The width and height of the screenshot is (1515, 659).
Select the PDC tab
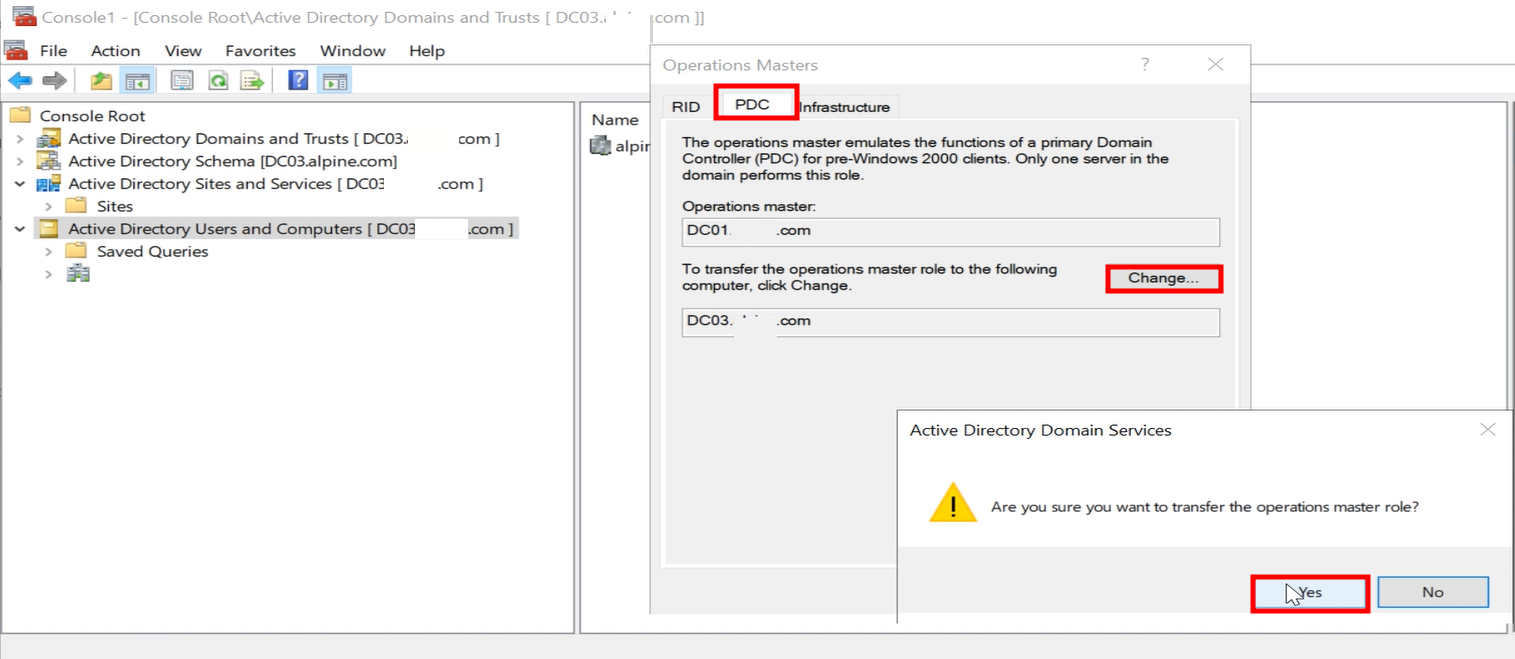coord(753,104)
